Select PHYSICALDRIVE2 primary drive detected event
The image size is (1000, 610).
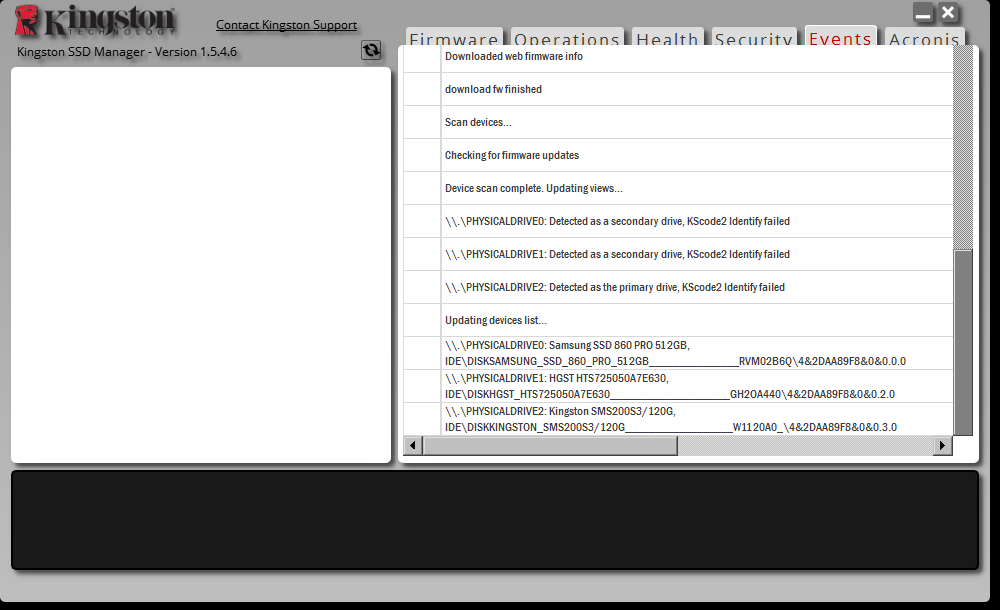[678, 287]
